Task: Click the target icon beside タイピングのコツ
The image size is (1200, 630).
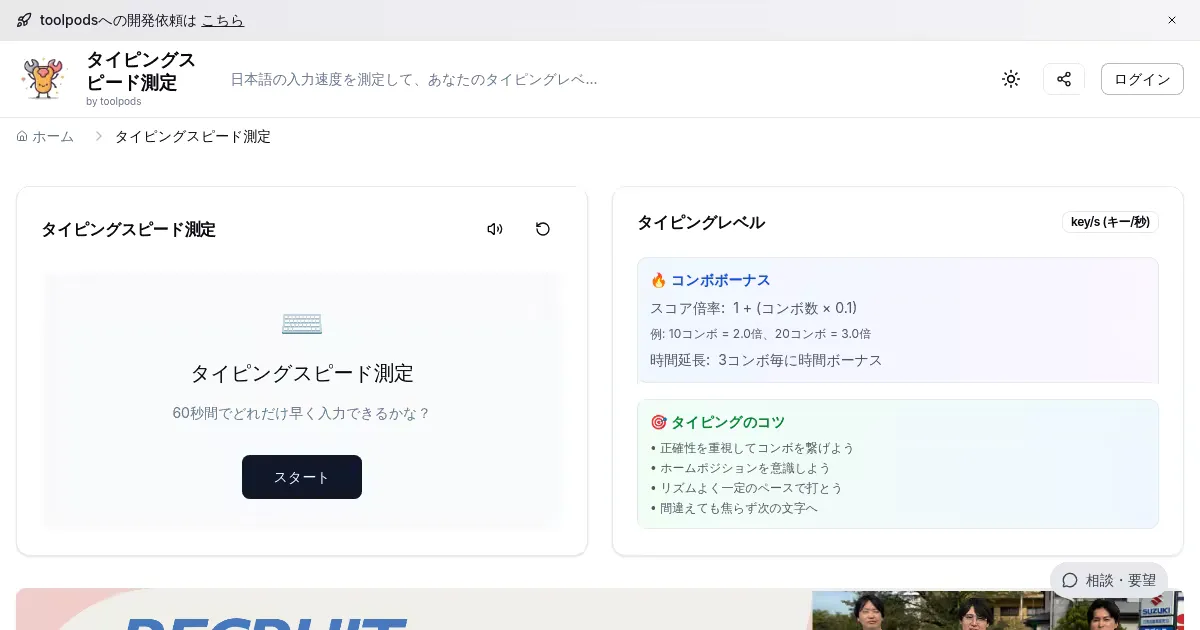Action: (658, 423)
